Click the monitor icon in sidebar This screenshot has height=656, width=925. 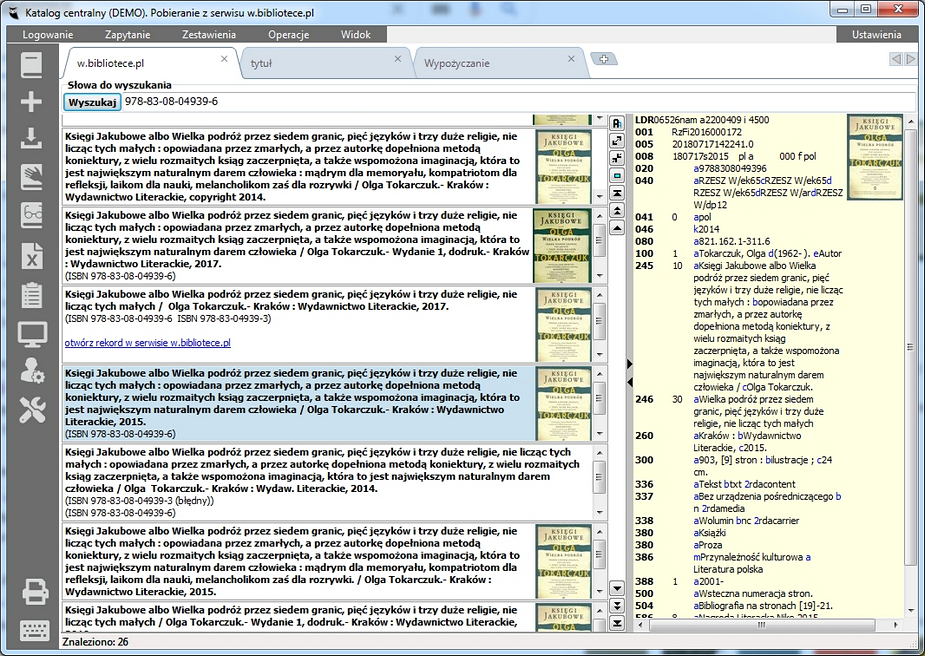coord(32,334)
